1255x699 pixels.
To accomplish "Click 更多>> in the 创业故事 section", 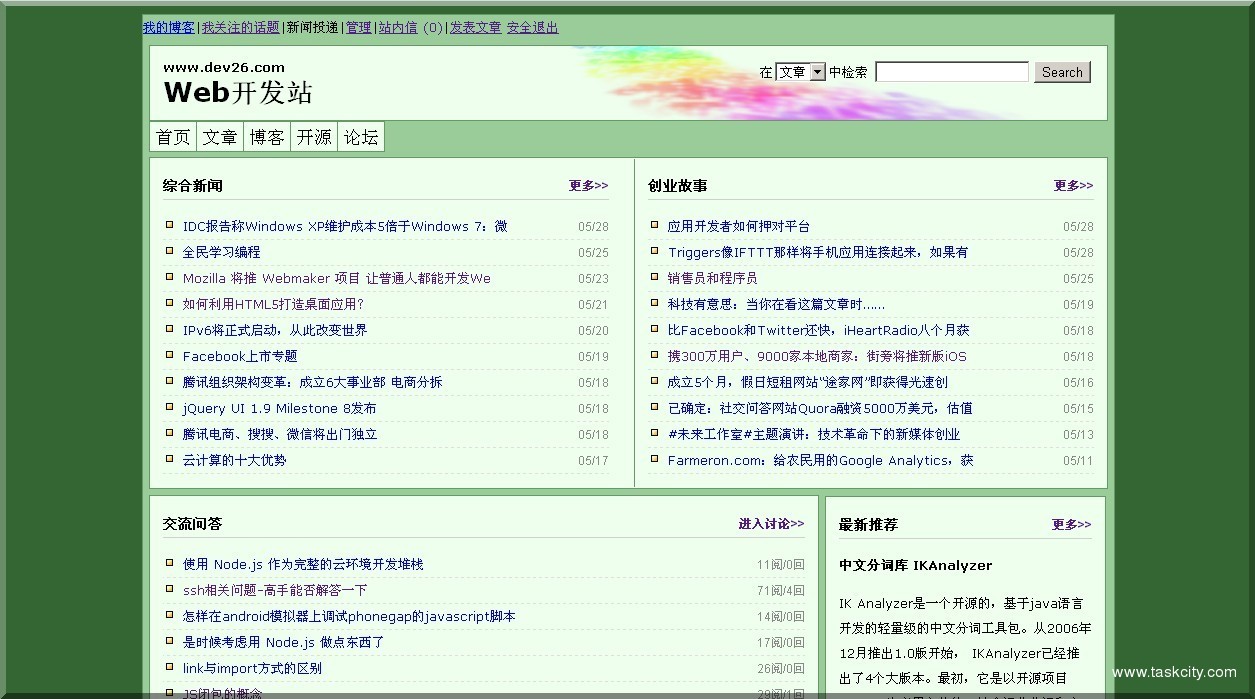I will pyautogui.click(x=1072, y=185).
